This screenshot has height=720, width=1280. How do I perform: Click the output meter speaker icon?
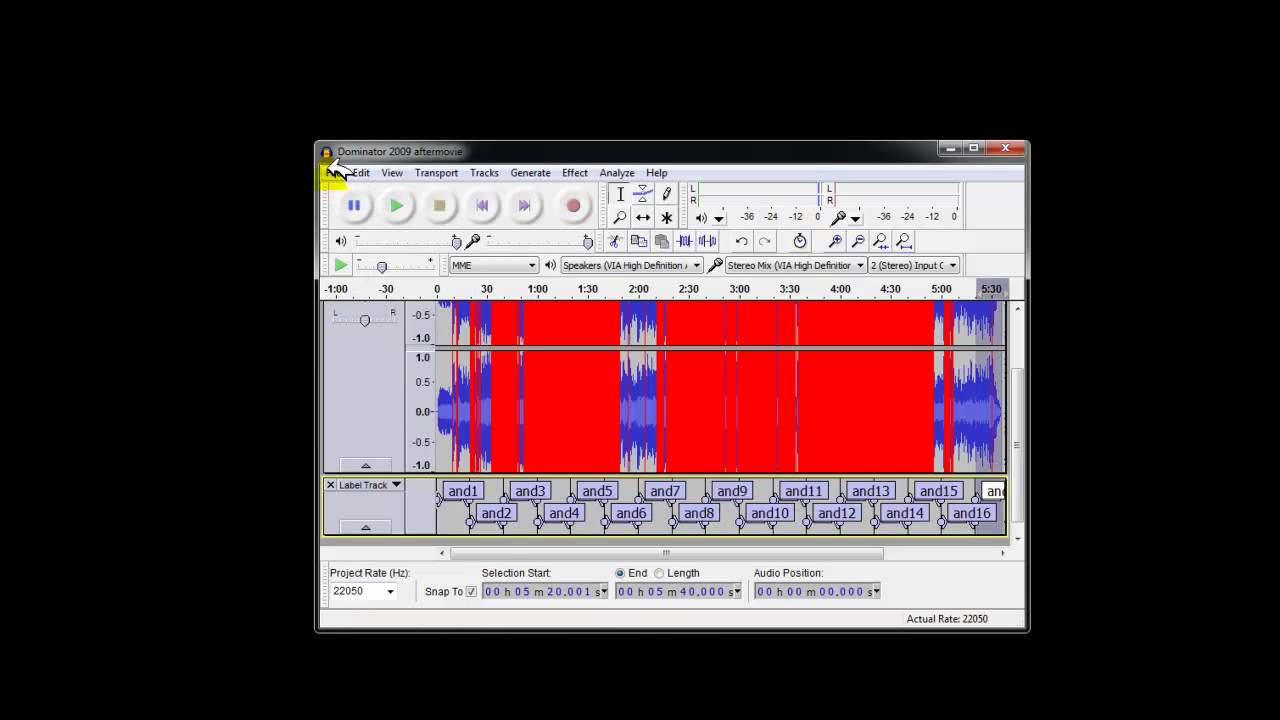click(701, 217)
